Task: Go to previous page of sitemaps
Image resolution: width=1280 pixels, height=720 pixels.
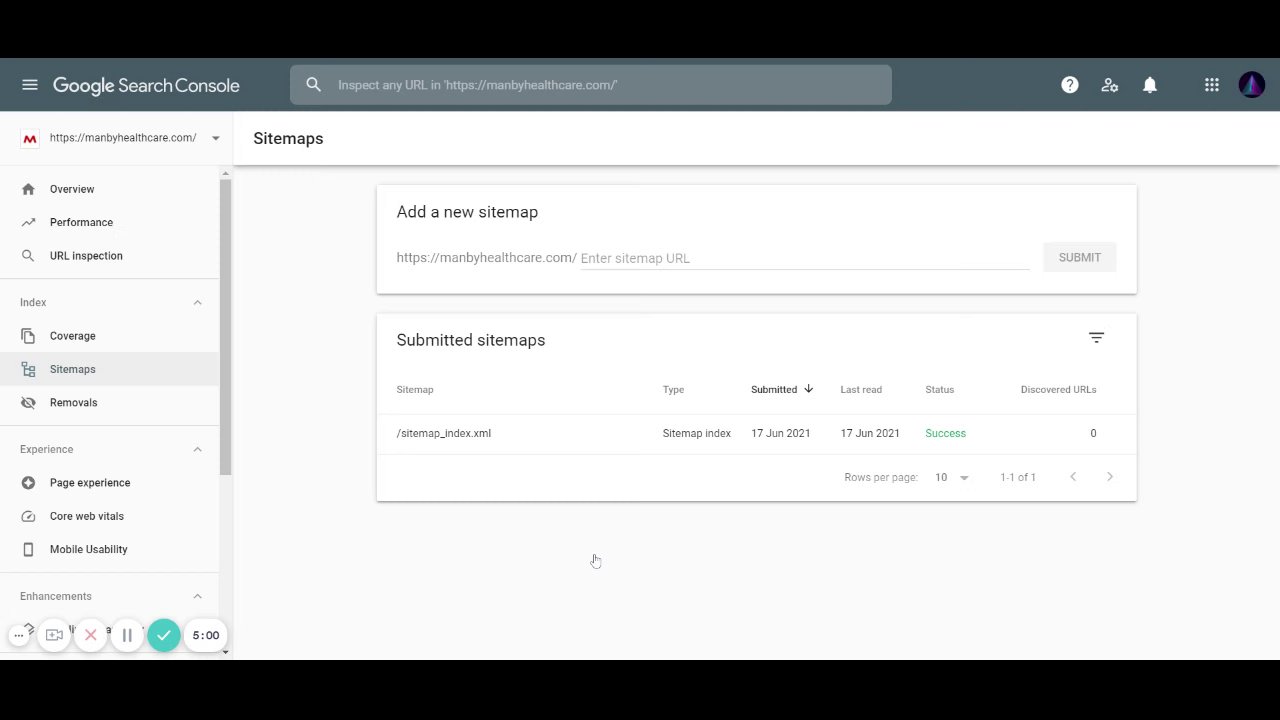Action: click(1073, 477)
